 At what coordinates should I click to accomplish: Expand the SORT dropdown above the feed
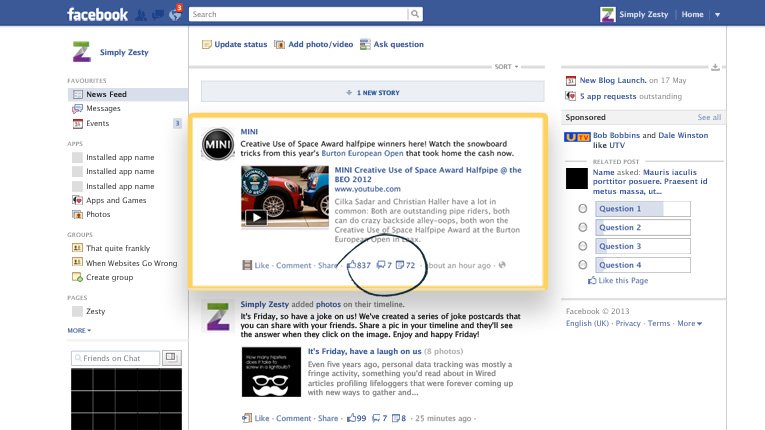507,67
